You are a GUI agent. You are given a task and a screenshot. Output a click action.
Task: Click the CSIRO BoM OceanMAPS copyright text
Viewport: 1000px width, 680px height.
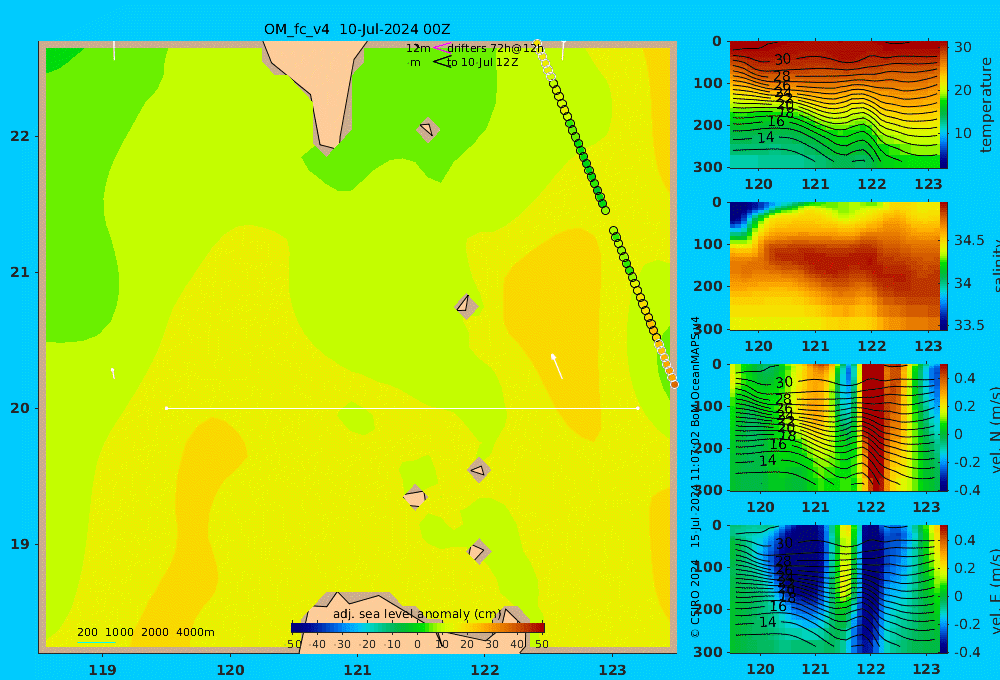tap(695, 477)
